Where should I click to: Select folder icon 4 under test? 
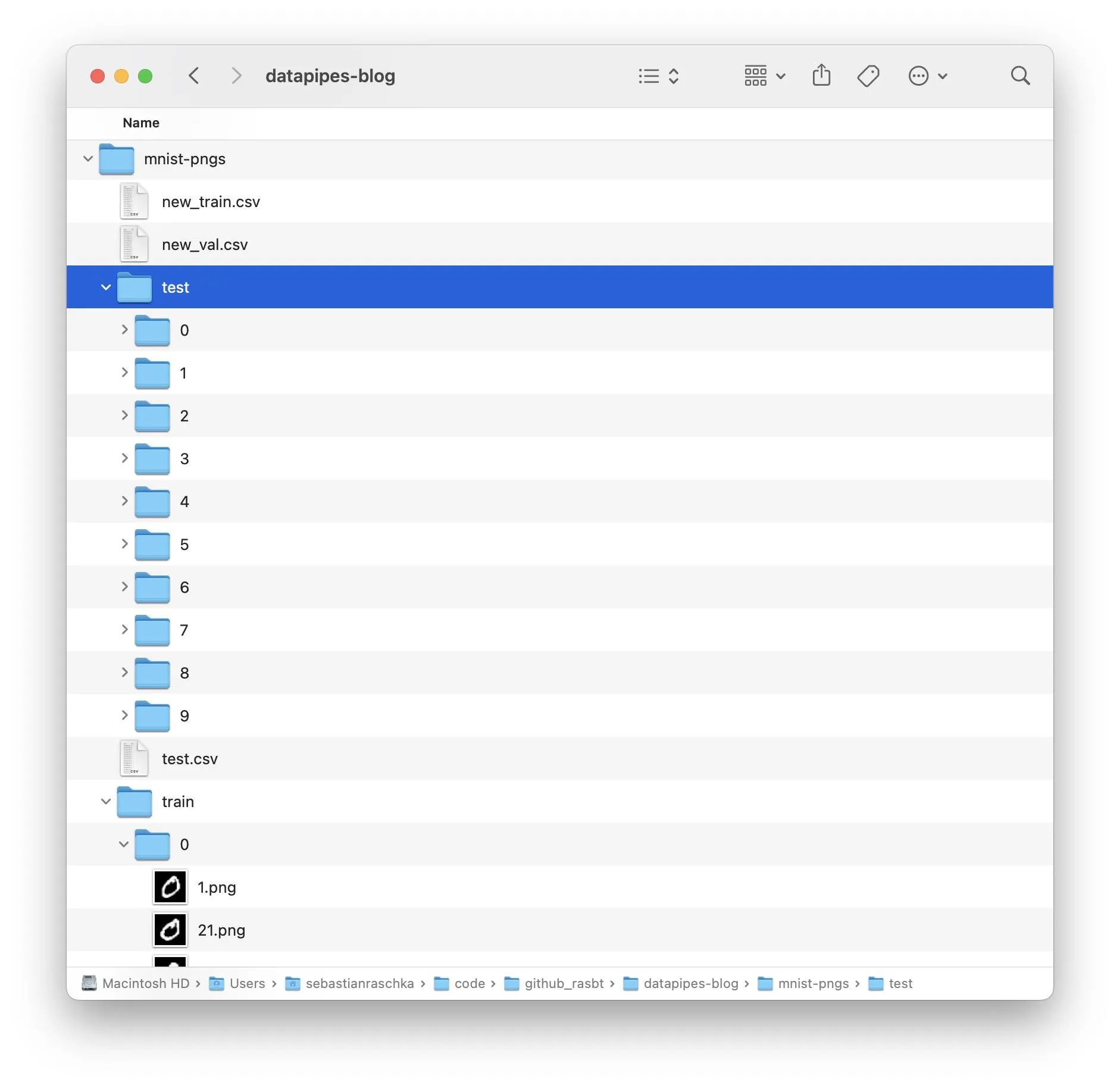coord(152,502)
